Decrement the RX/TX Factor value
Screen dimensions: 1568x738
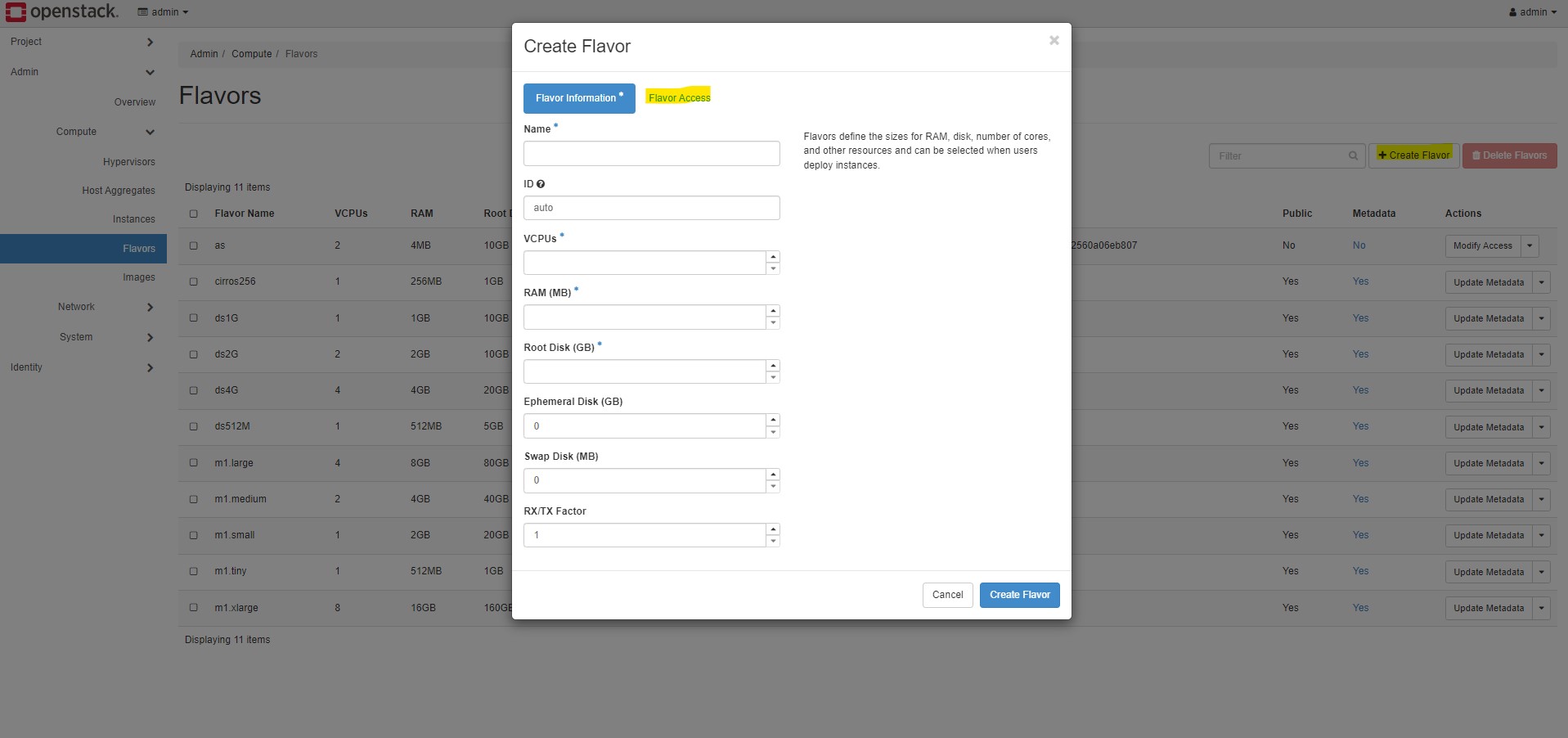click(x=773, y=541)
